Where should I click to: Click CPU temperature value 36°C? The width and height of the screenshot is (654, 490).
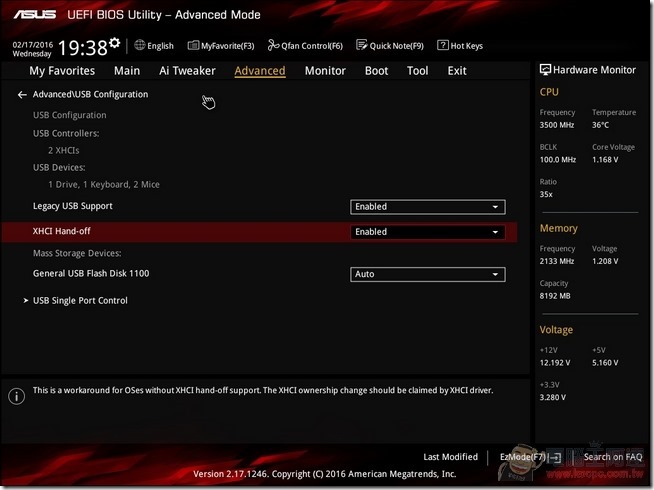click(x=600, y=125)
